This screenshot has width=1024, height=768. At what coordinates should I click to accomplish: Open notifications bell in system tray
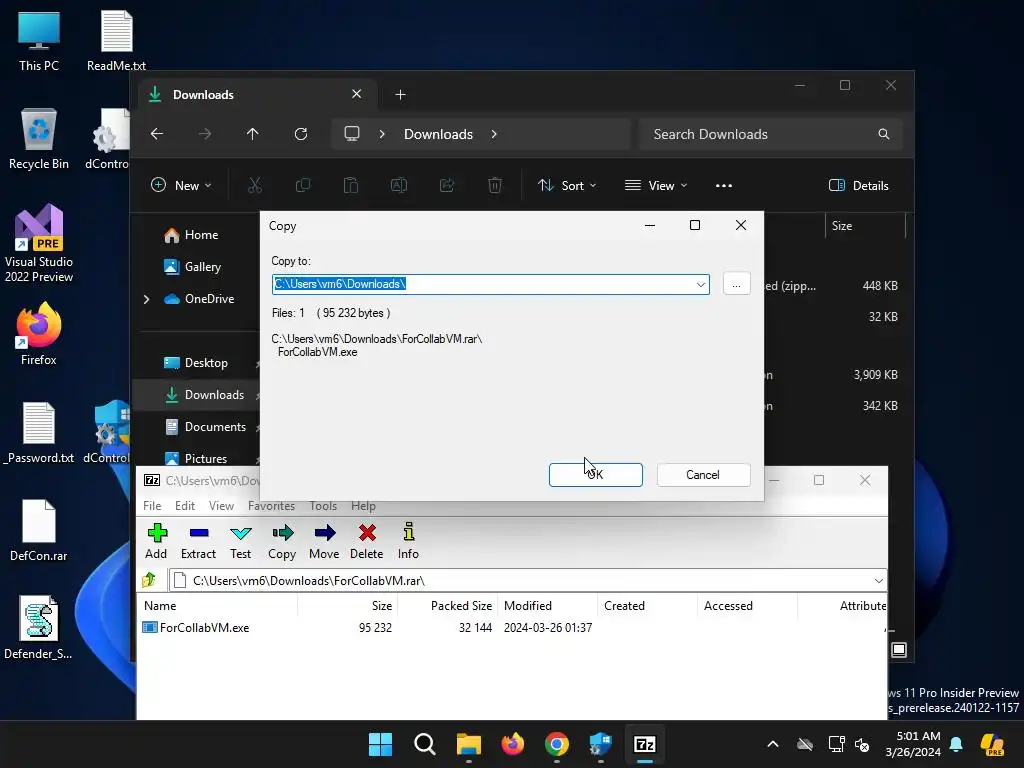pyautogui.click(x=956, y=744)
